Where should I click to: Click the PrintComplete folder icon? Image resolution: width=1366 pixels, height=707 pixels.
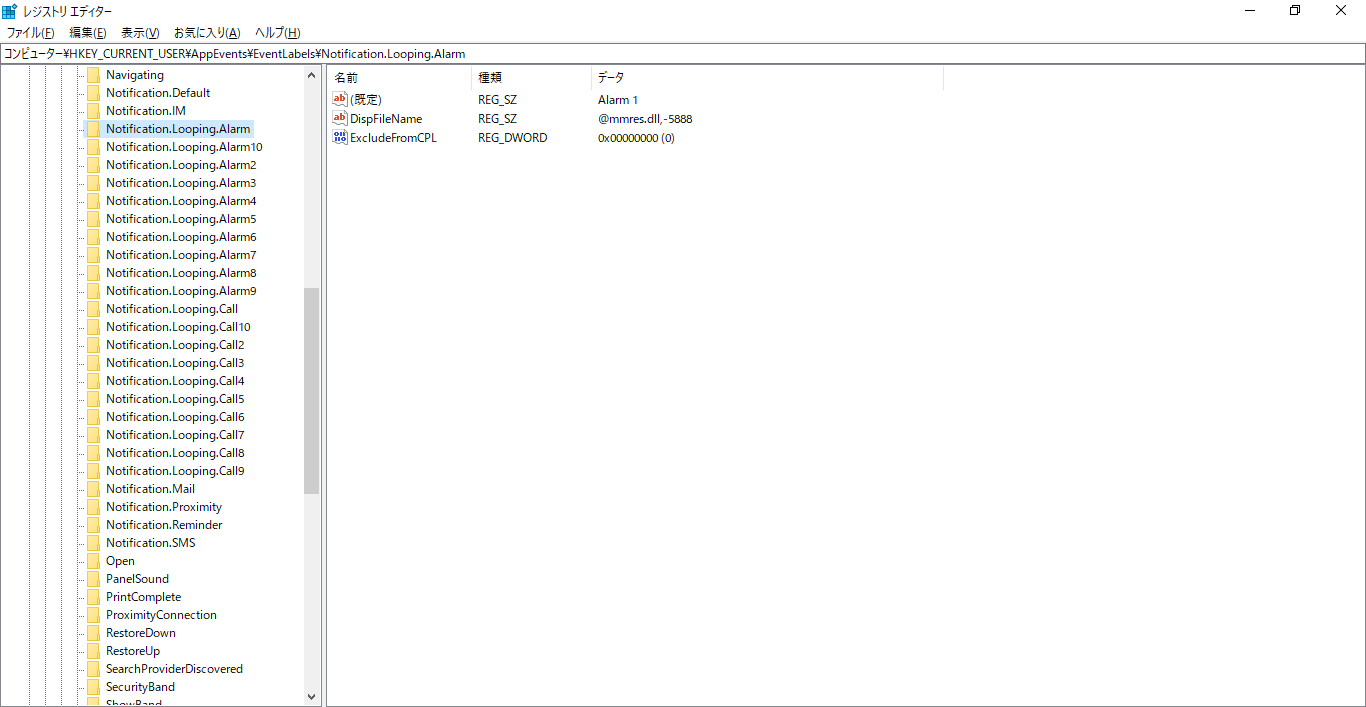click(93, 597)
